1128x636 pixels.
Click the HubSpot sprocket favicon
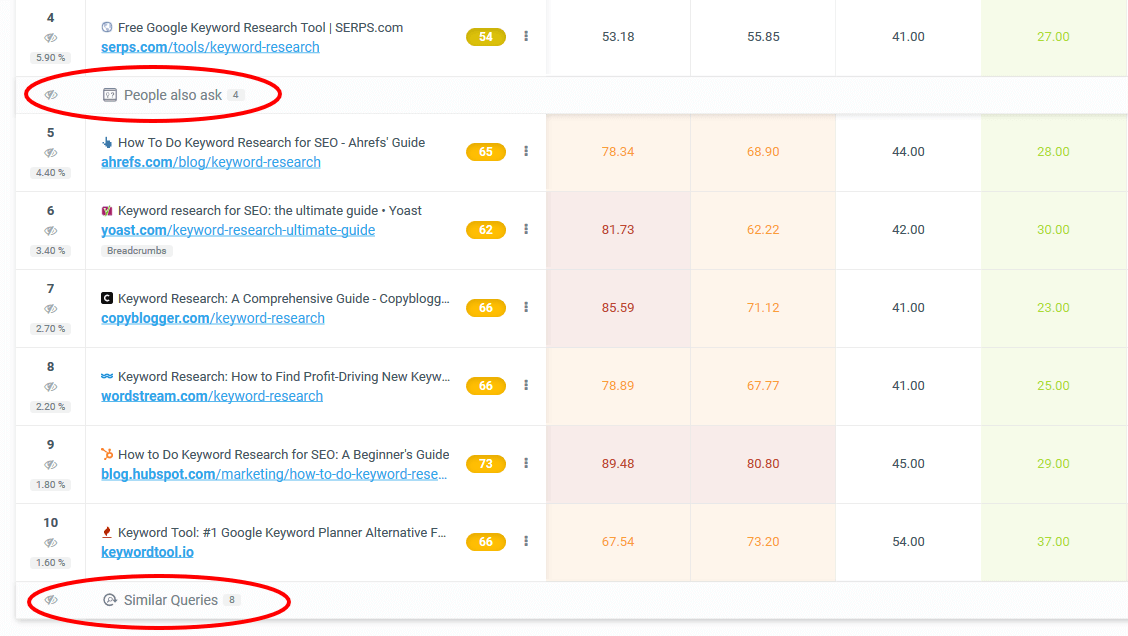click(106, 454)
